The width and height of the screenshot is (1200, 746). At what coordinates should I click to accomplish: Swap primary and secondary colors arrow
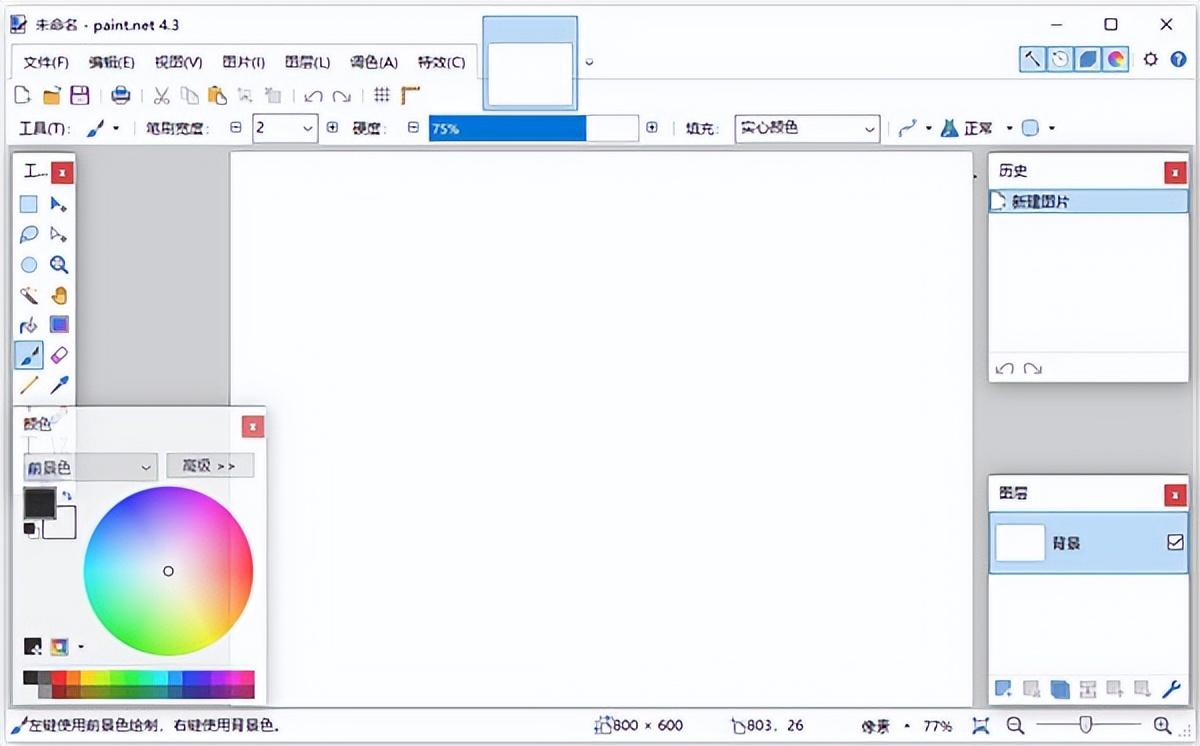66,495
